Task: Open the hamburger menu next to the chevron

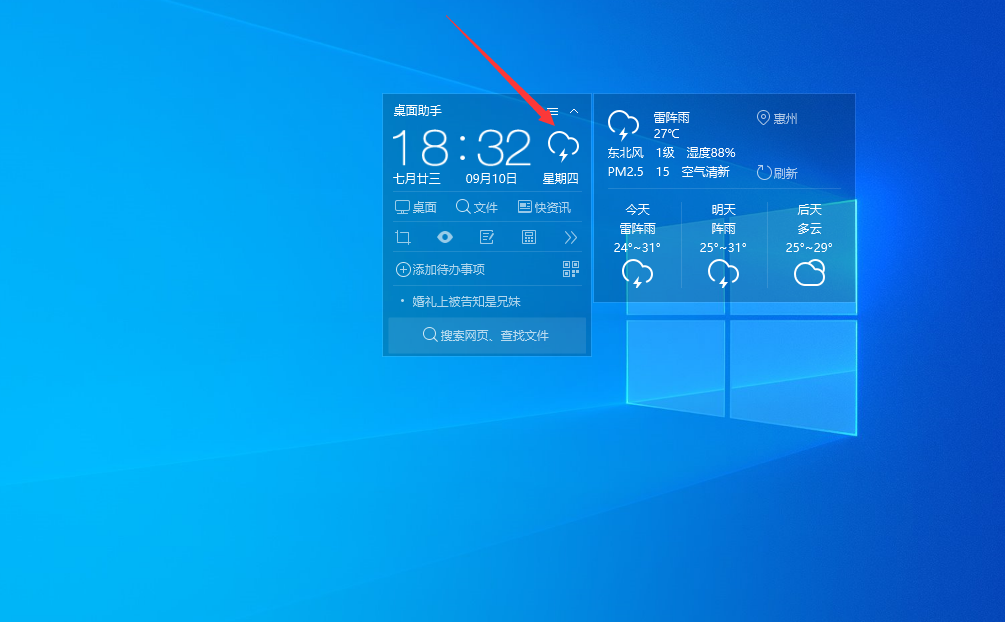Action: [x=554, y=110]
